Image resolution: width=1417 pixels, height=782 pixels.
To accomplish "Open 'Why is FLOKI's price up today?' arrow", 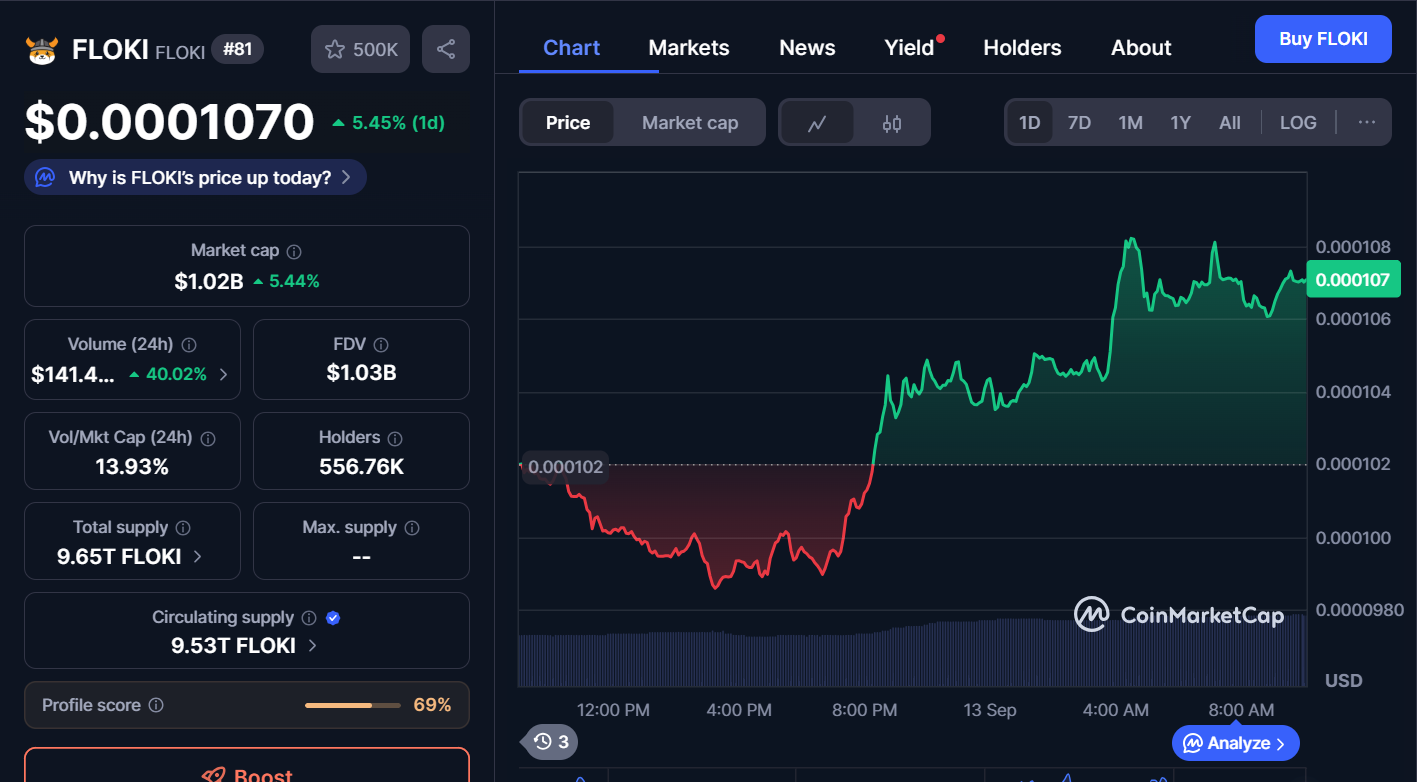I will coord(346,178).
